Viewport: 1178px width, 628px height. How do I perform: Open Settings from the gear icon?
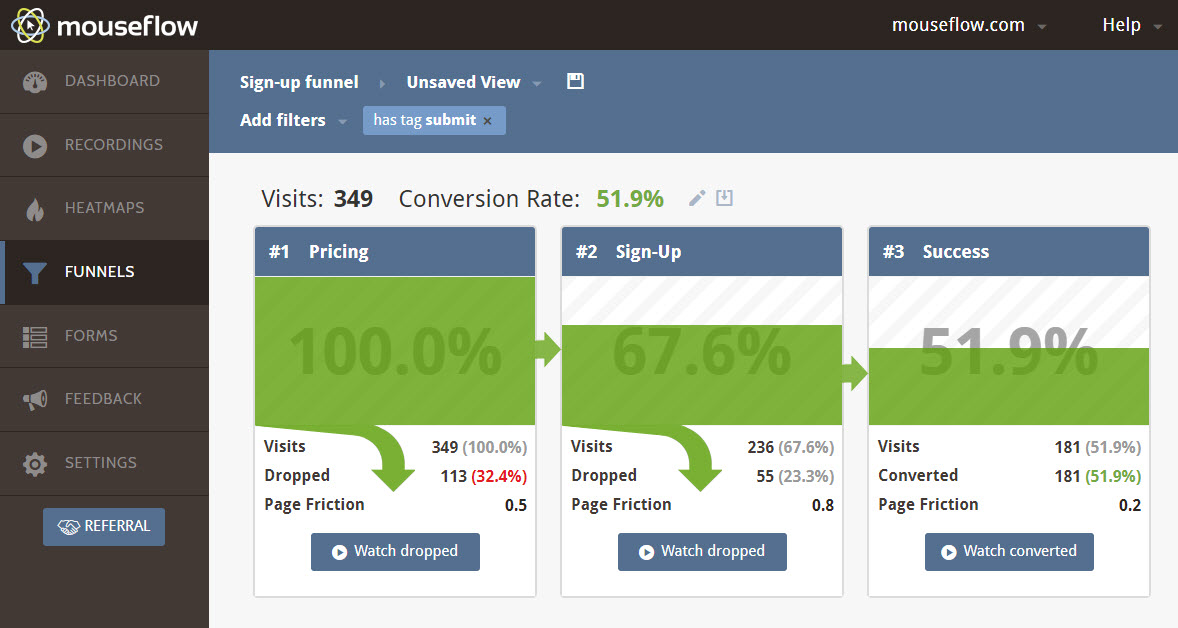pos(35,463)
